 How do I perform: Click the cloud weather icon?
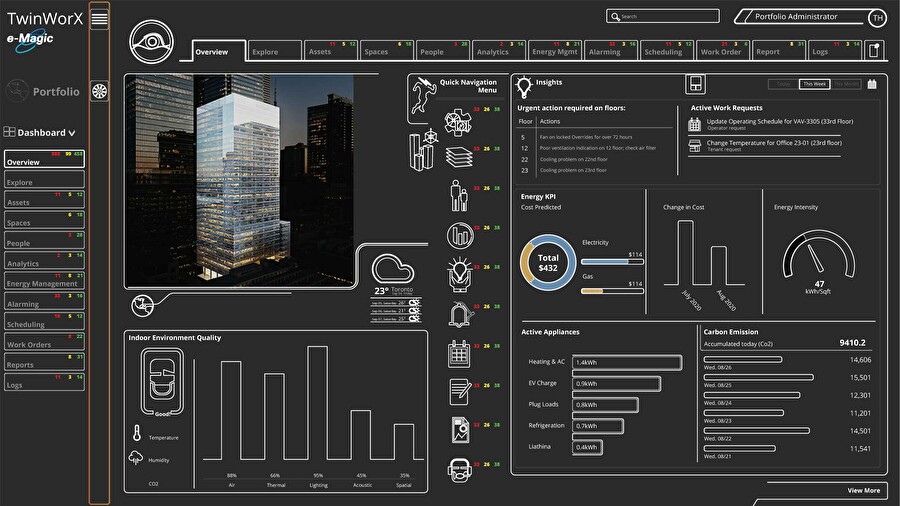[x=393, y=268]
